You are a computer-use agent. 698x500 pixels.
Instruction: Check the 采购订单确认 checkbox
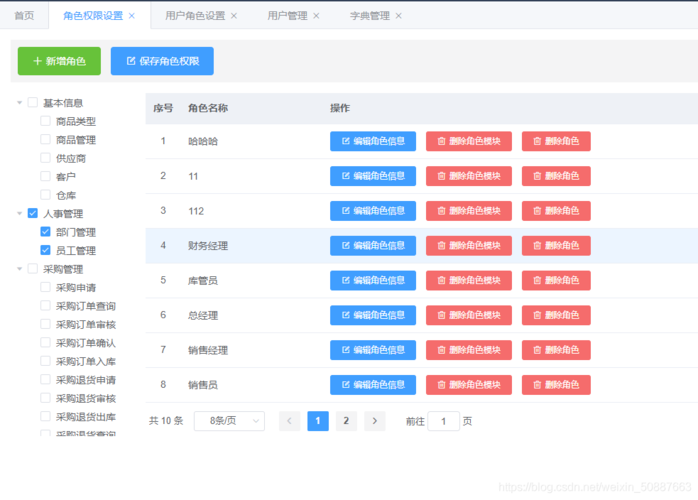[45, 342]
